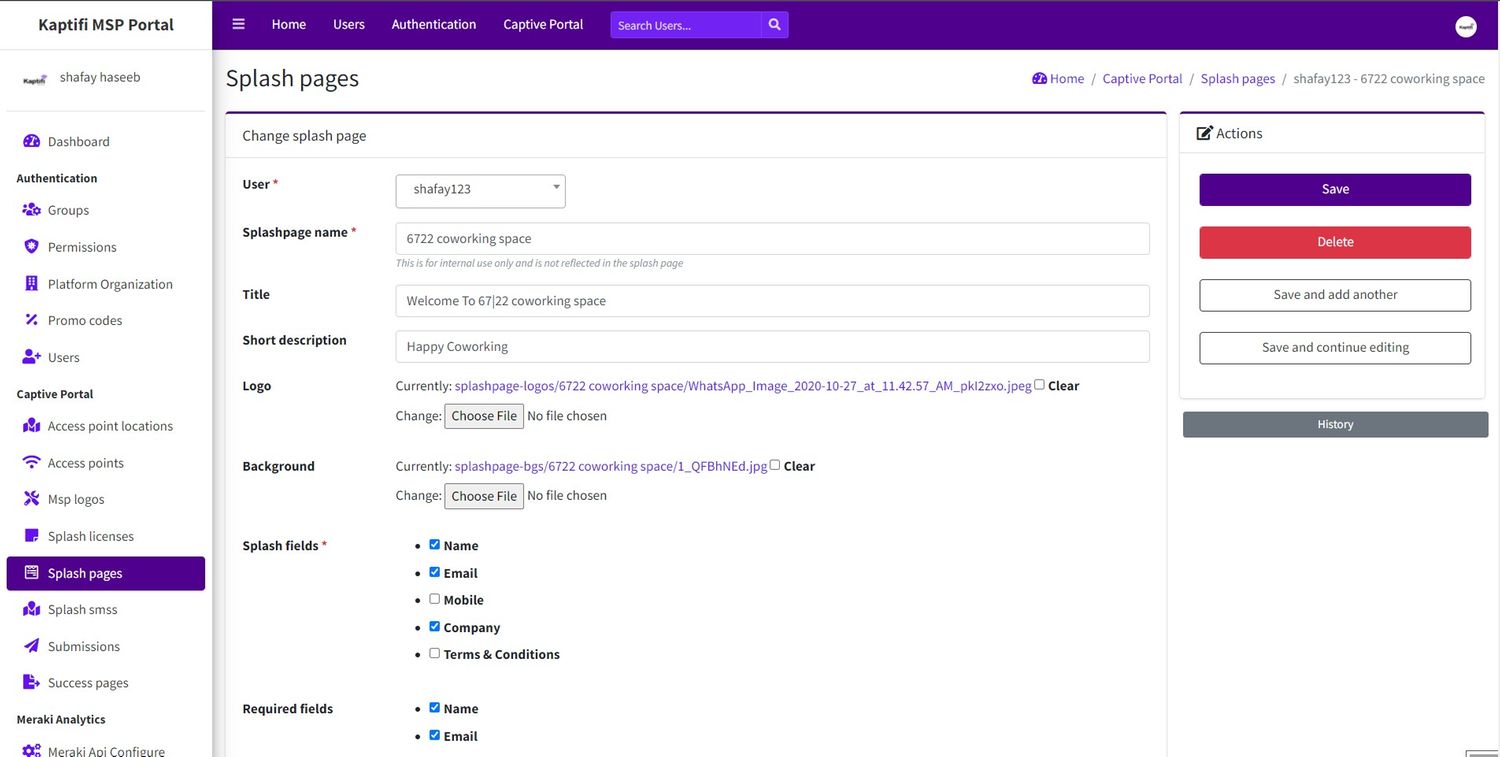Click the search magnifier in the top bar
The width and height of the screenshot is (1500, 757).
point(774,24)
